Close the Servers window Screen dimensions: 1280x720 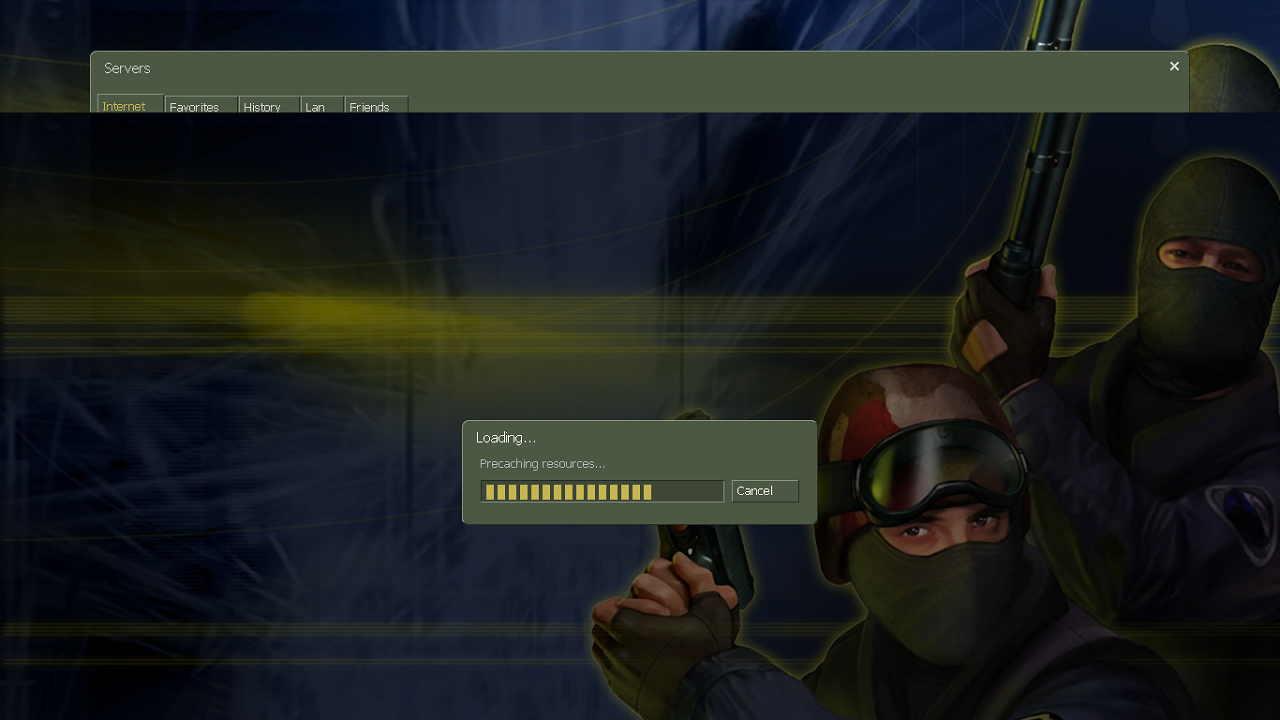click(x=1174, y=66)
